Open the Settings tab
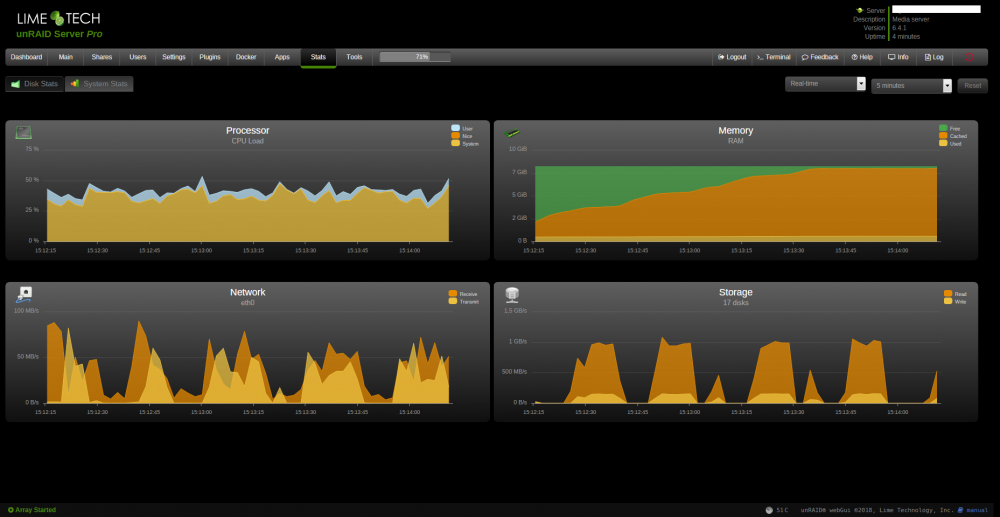1000x517 pixels. (173, 57)
